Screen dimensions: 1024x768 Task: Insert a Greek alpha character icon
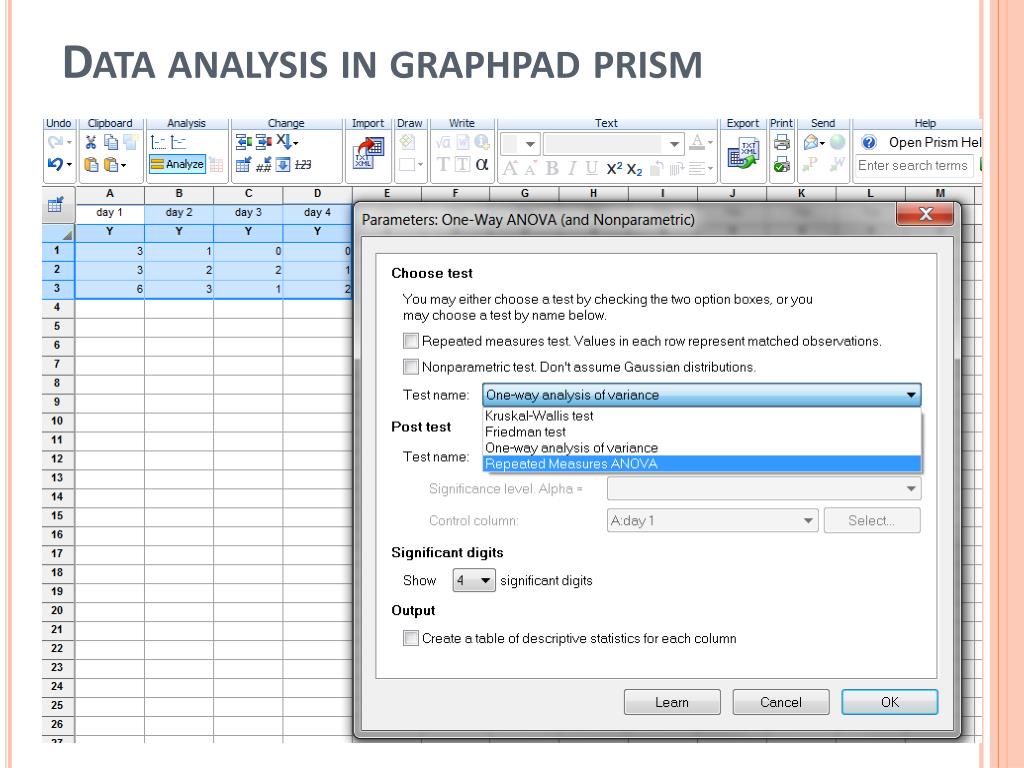tap(482, 165)
